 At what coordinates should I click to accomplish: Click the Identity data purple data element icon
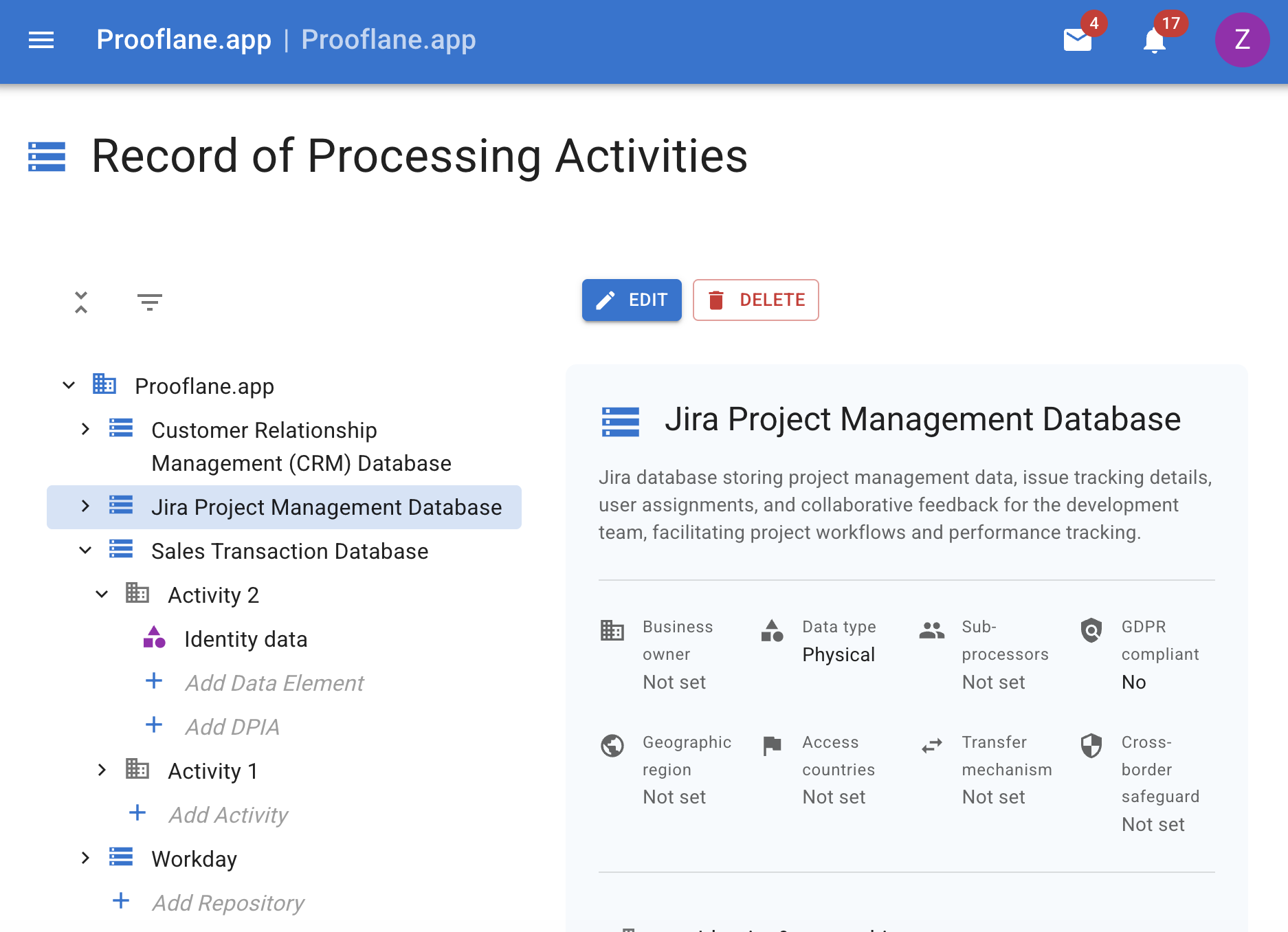[153, 636]
